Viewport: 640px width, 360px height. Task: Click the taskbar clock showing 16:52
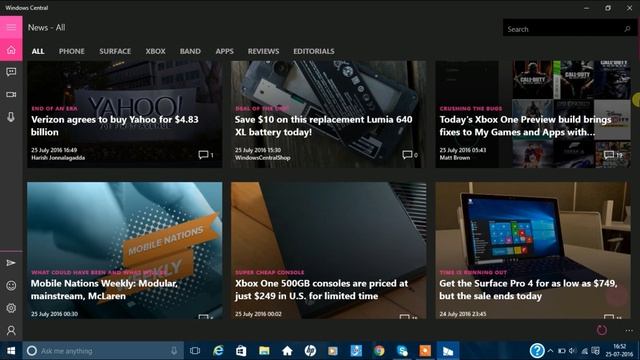click(x=619, y=351)
